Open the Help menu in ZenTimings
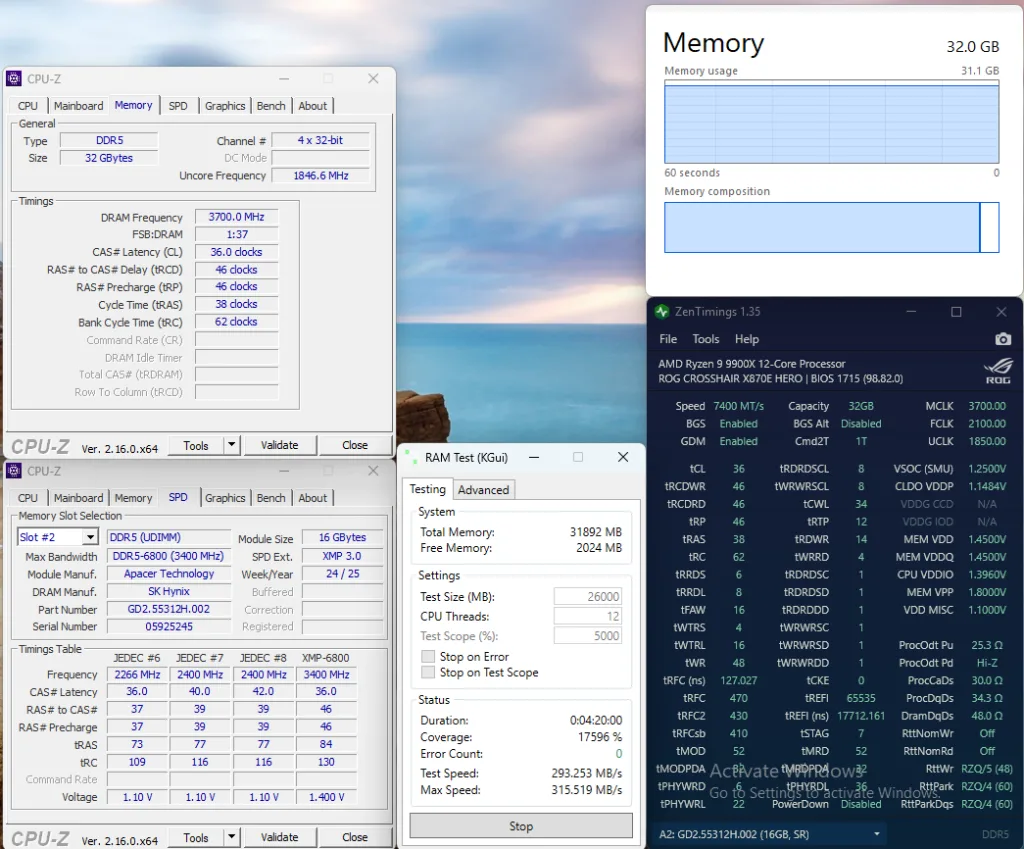The image size is (1024, 849). coord(747,339)
